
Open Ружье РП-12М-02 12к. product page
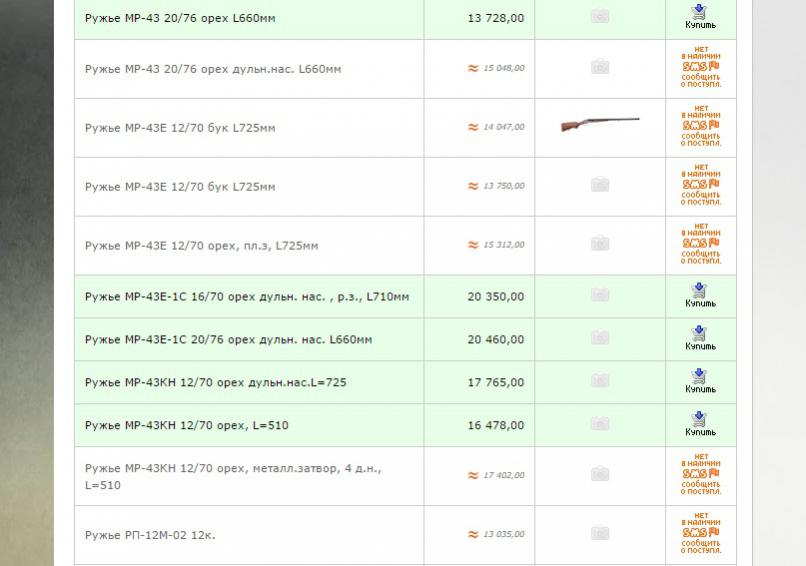[150, 535]
